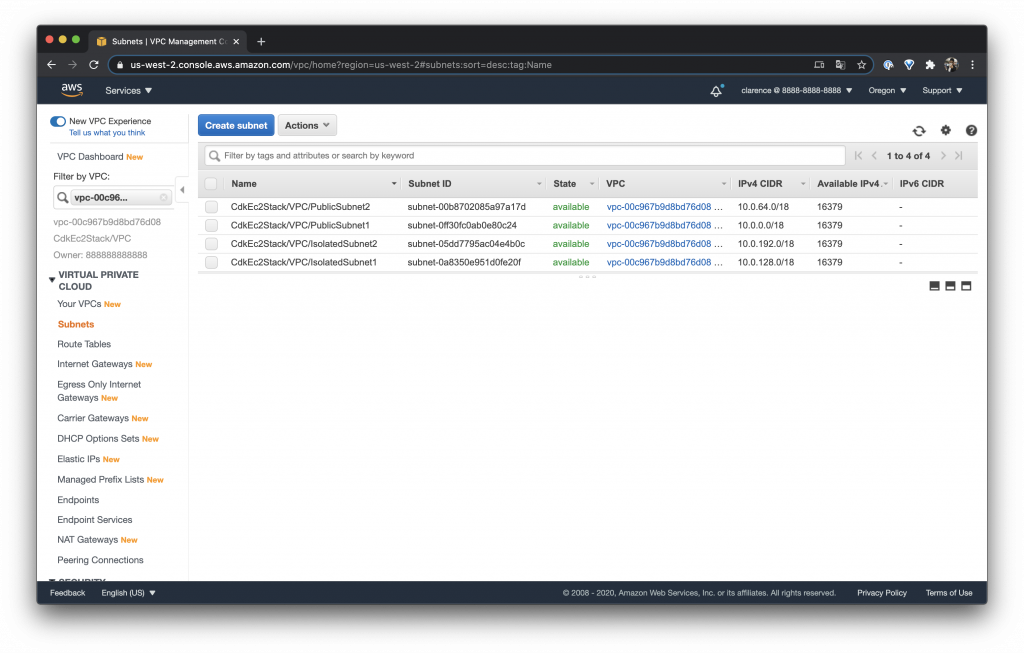Open Your VPCs in sidebar
Screen dimensions: 1024x653
point(79,304)
